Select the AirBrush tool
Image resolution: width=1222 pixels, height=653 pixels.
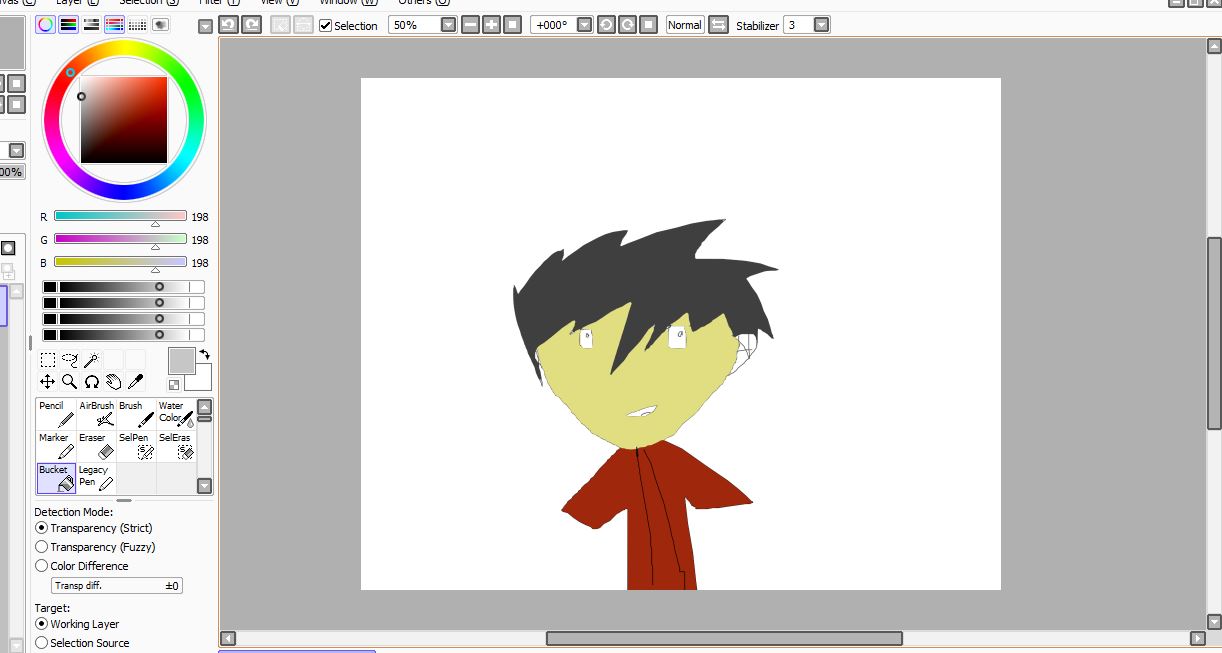click(x=96, y=414)
